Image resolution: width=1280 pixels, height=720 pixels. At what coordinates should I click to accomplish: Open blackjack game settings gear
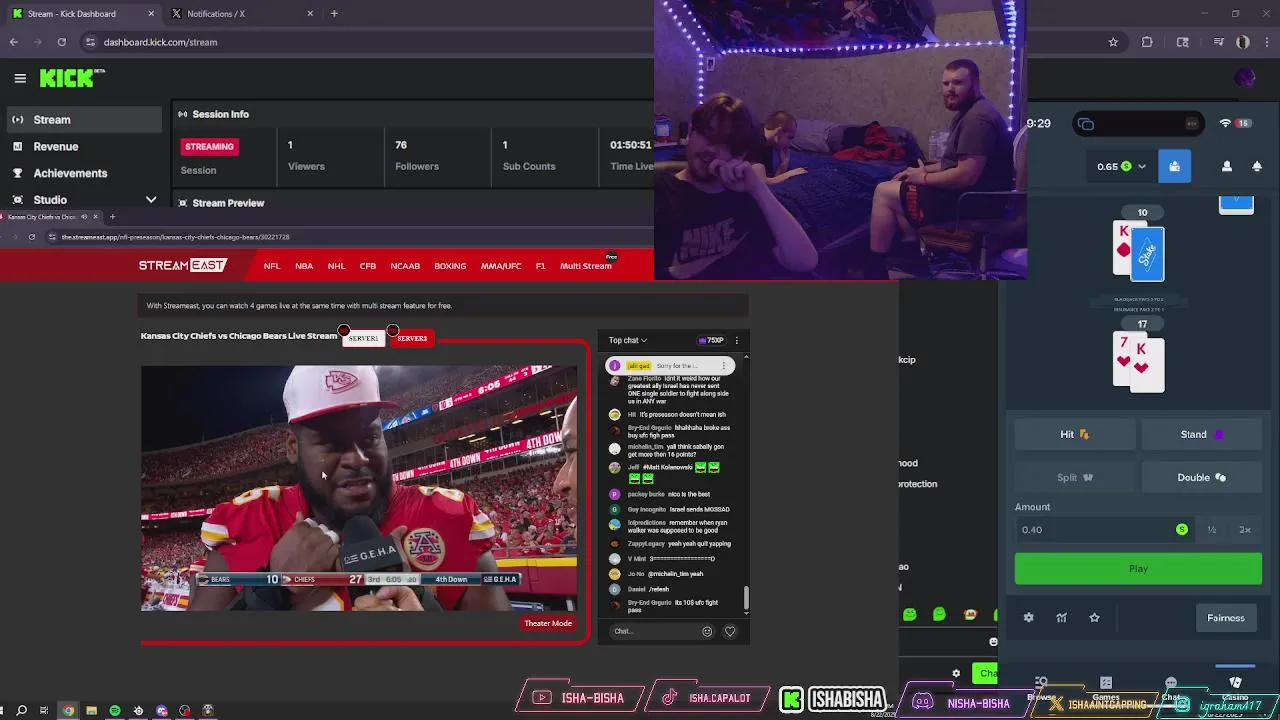[1028, 618]
